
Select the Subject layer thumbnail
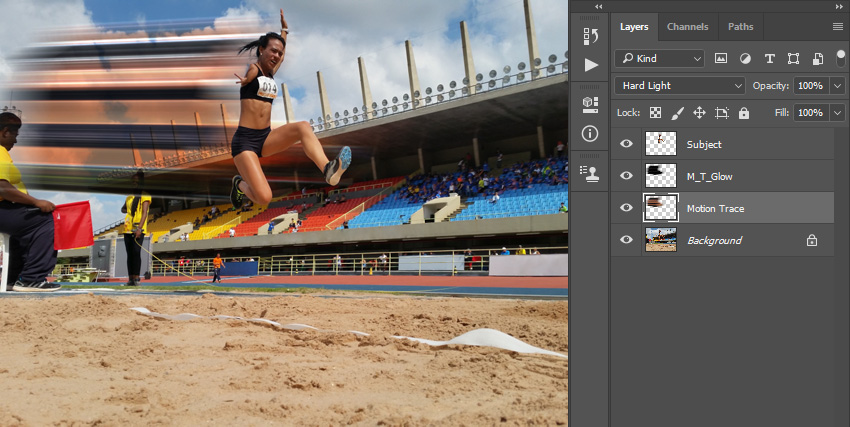(x=661, y=144)
